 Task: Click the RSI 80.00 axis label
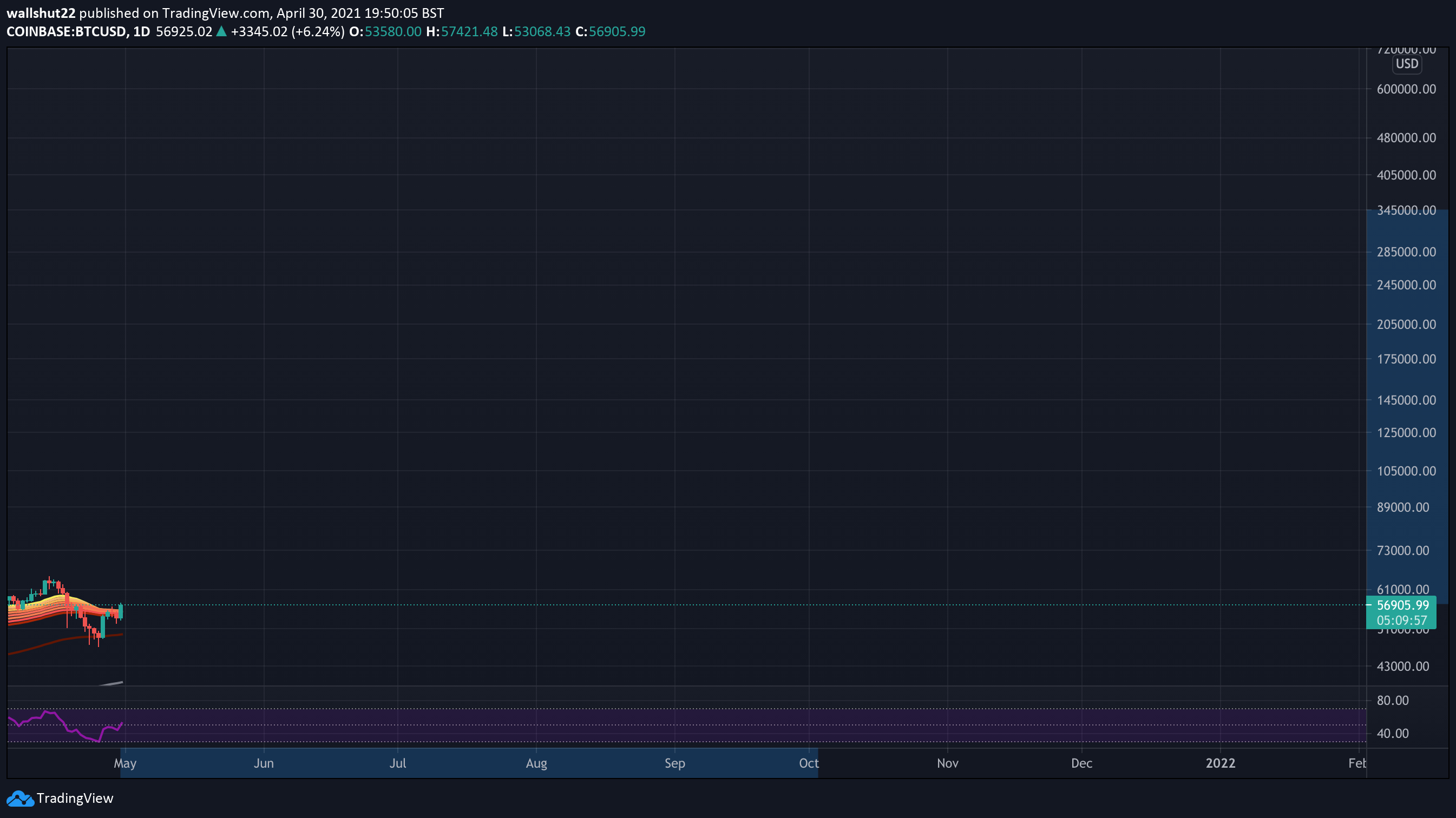[1393, 701]
